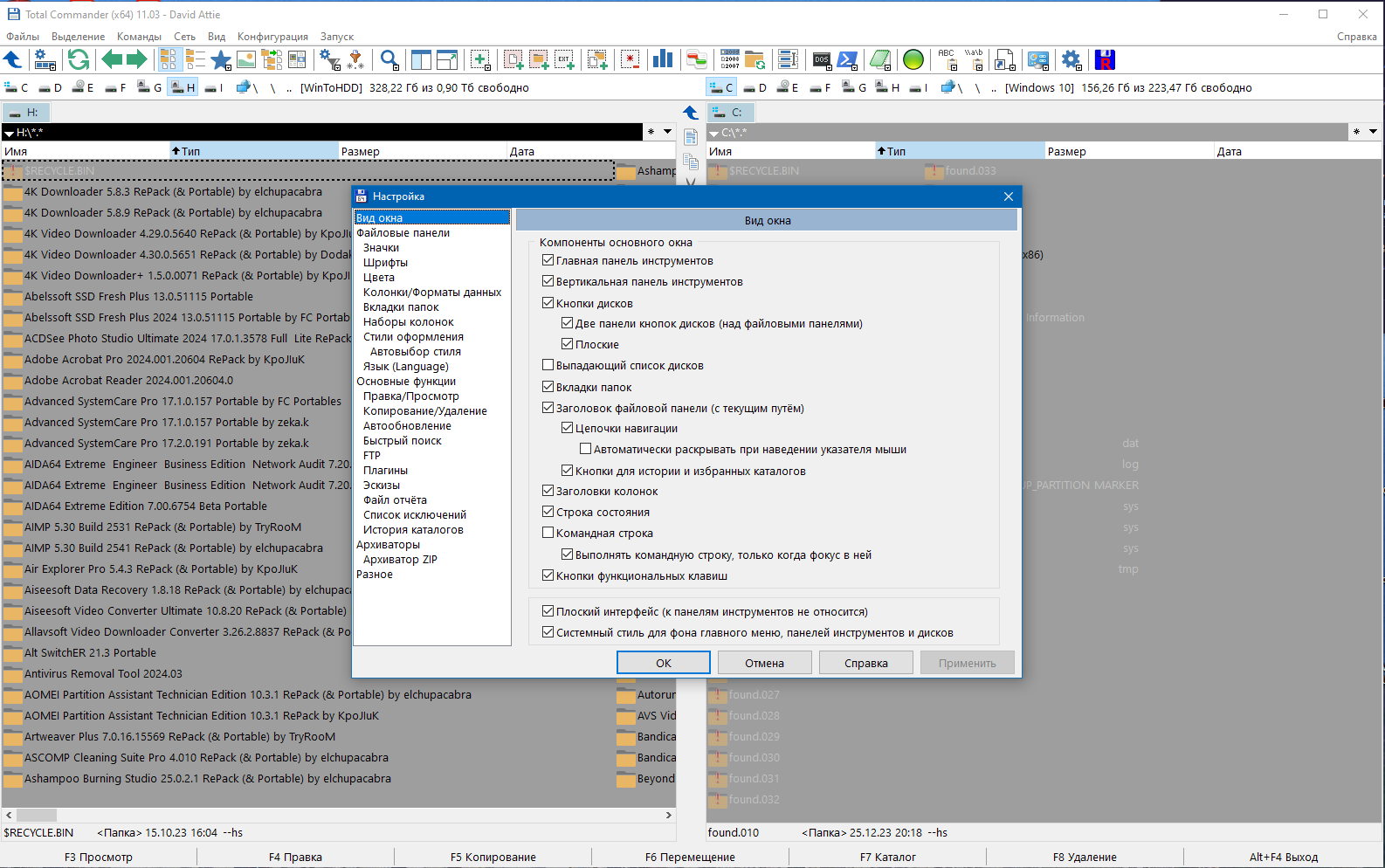This screenshot has width=1385, height=868.
Task: Click the green Refresh arrows icon
Action: (x=79, y=59)
